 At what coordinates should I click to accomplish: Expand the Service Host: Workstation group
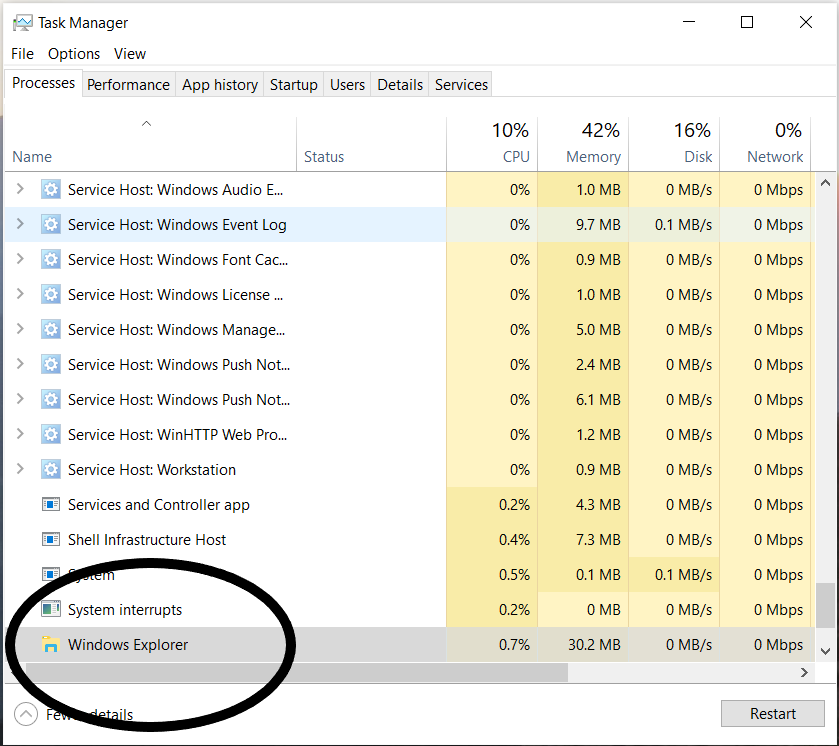[x=19, y=470]
